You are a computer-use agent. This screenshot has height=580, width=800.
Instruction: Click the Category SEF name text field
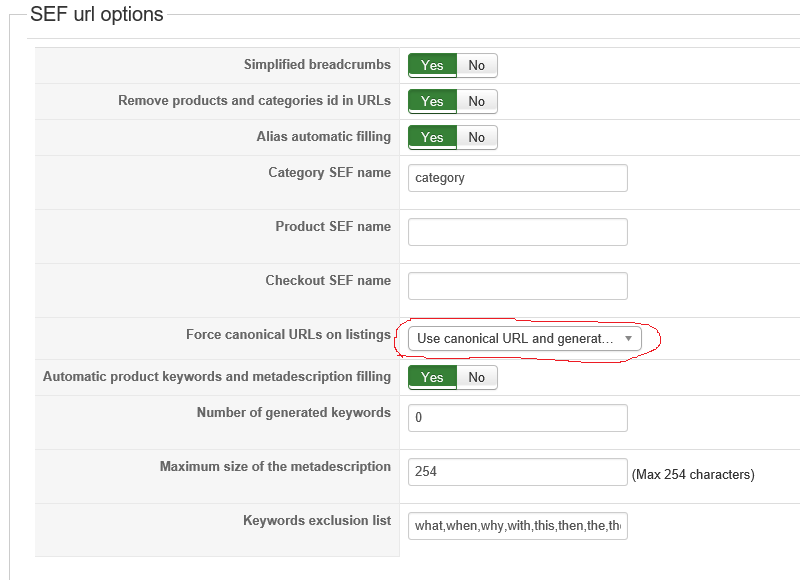(517, 178)
